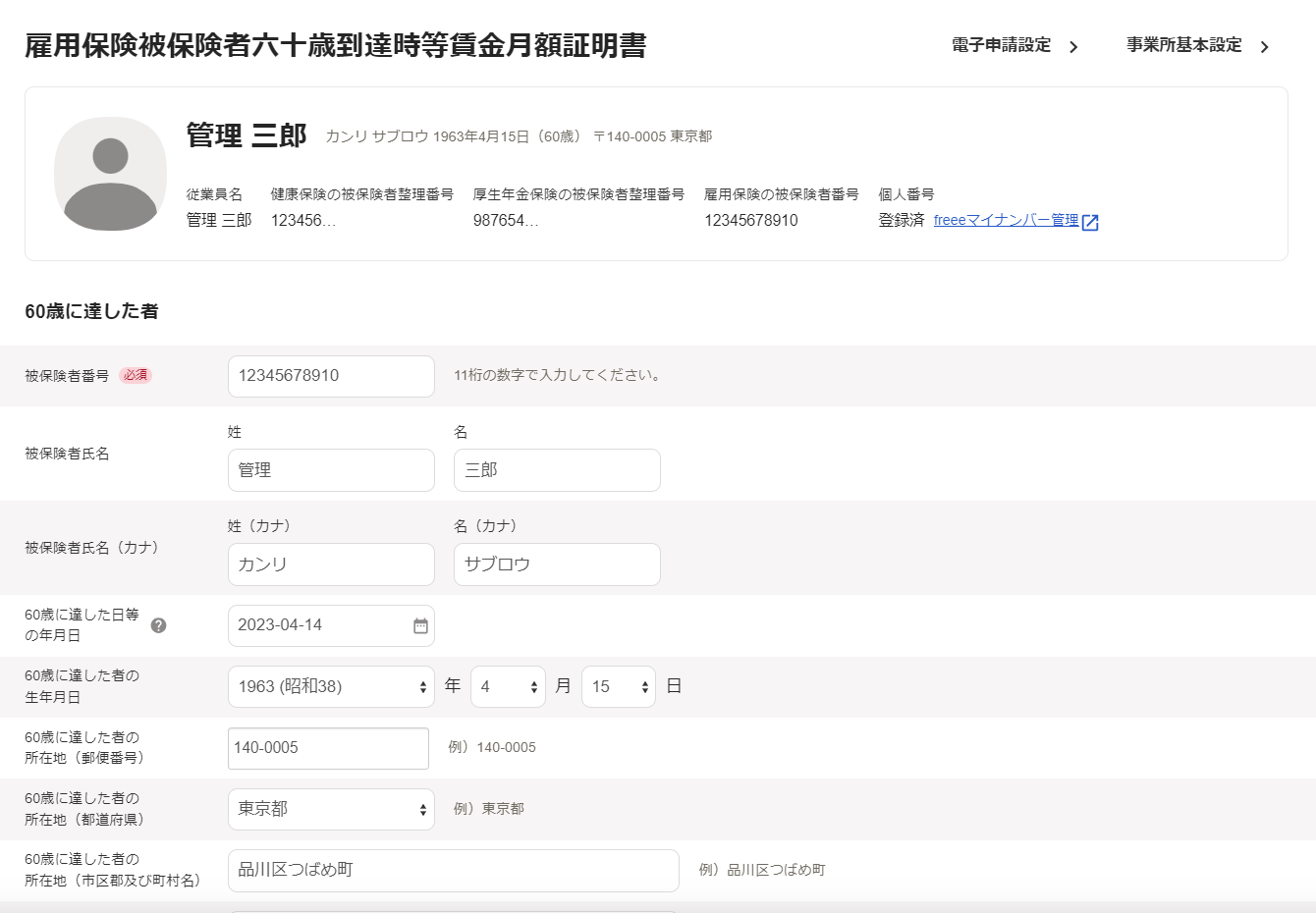Click chevron arrow next to 電子申請設定
1316x913 pixels.
coord(1073,47)
